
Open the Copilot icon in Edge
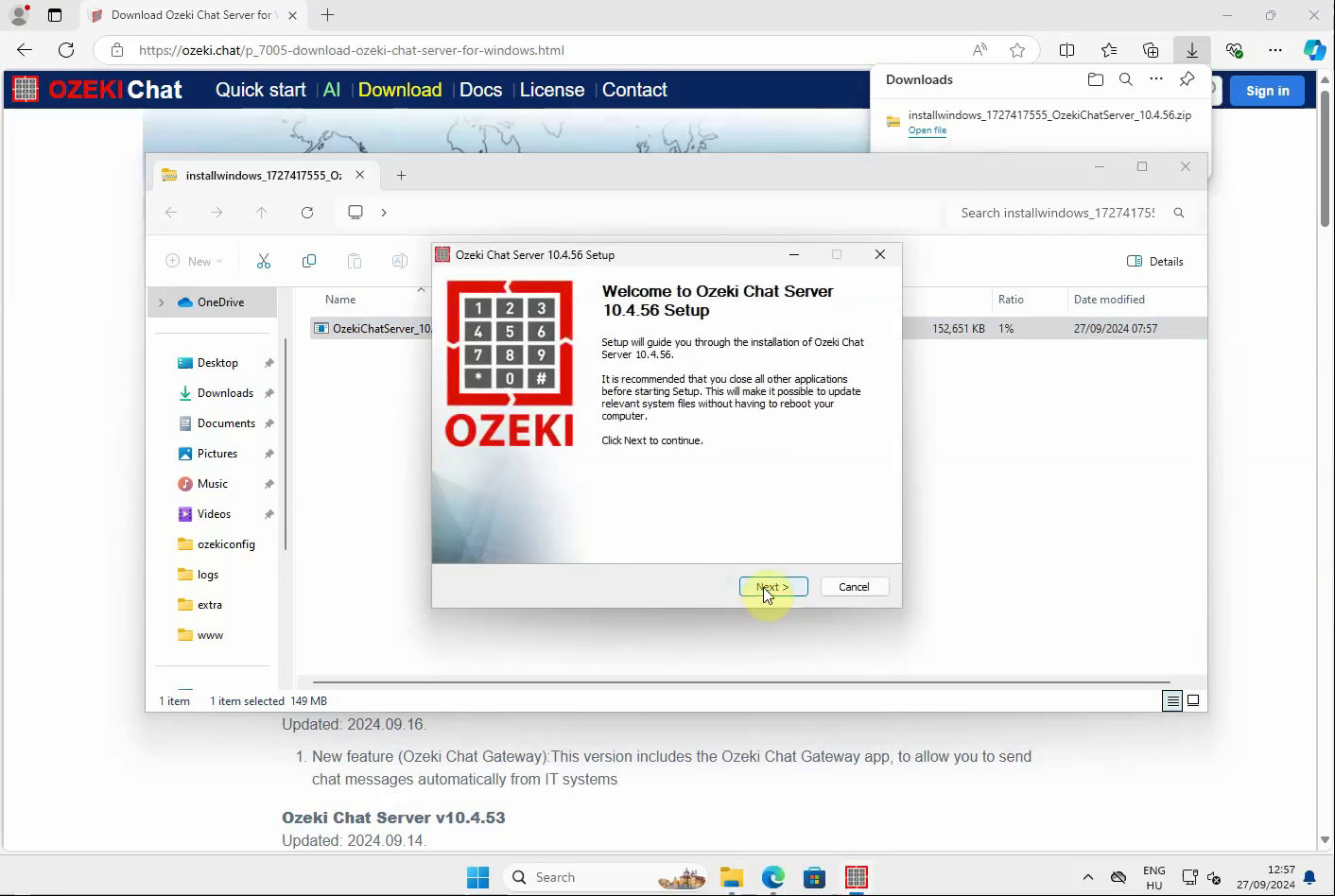pyautogui.click(x=1315, y=50)
